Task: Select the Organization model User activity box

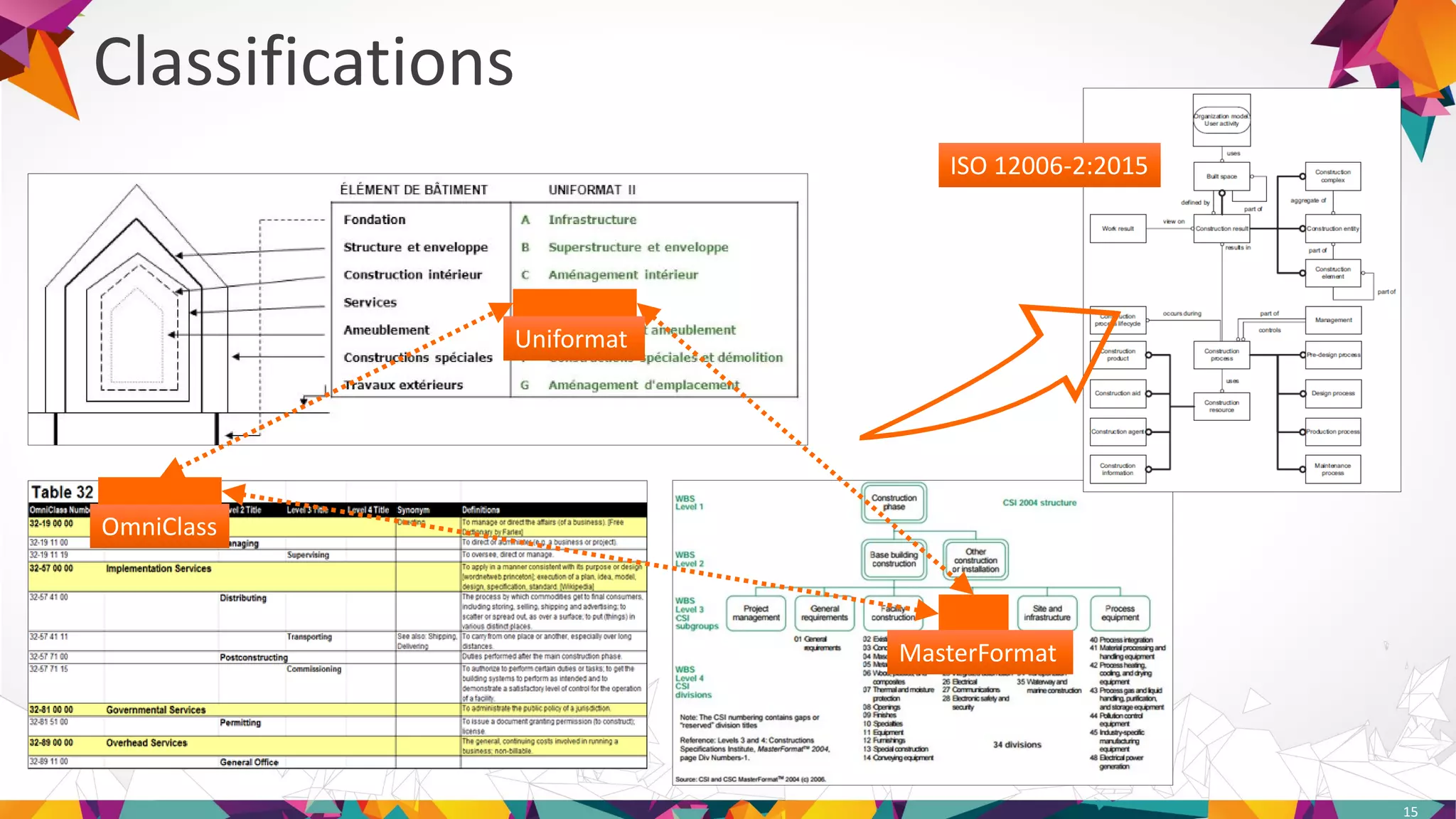Action: click(x=1221, y=120)
